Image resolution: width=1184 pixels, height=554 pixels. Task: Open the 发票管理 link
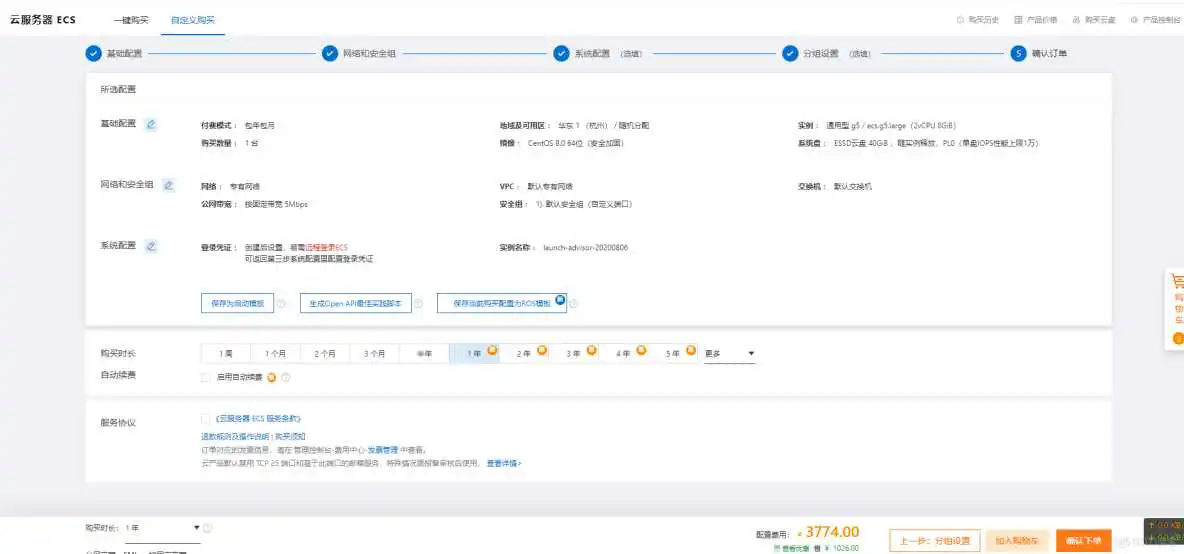(x=382, y=450)
